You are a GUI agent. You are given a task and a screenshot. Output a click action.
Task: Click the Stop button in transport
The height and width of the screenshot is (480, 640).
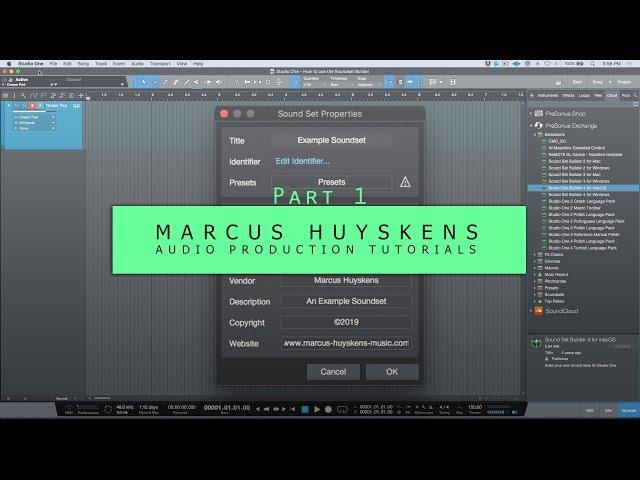pos(305,409)
